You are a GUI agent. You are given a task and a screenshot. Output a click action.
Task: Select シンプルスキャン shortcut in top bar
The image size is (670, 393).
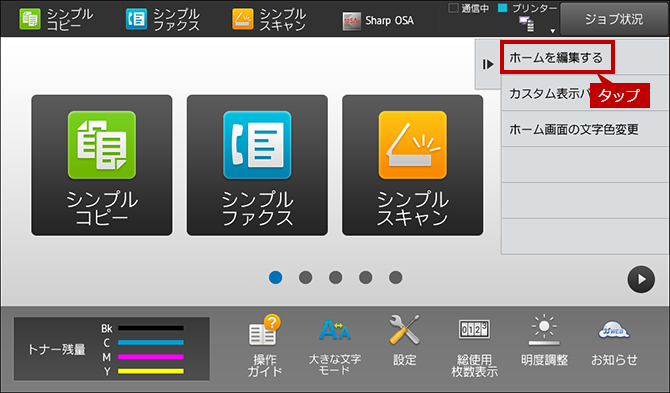(x=269, y=19)
